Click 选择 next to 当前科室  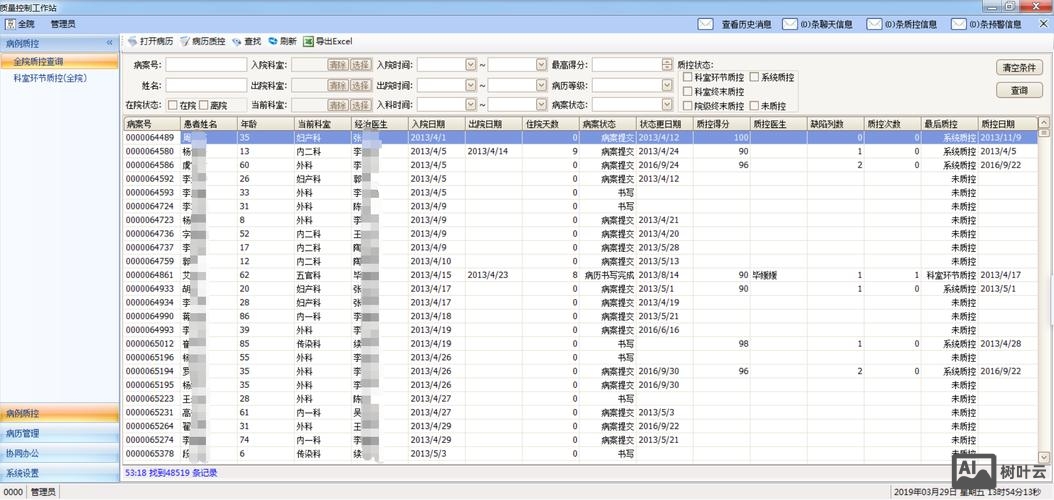pyautogui.click(x=360, y=105)
